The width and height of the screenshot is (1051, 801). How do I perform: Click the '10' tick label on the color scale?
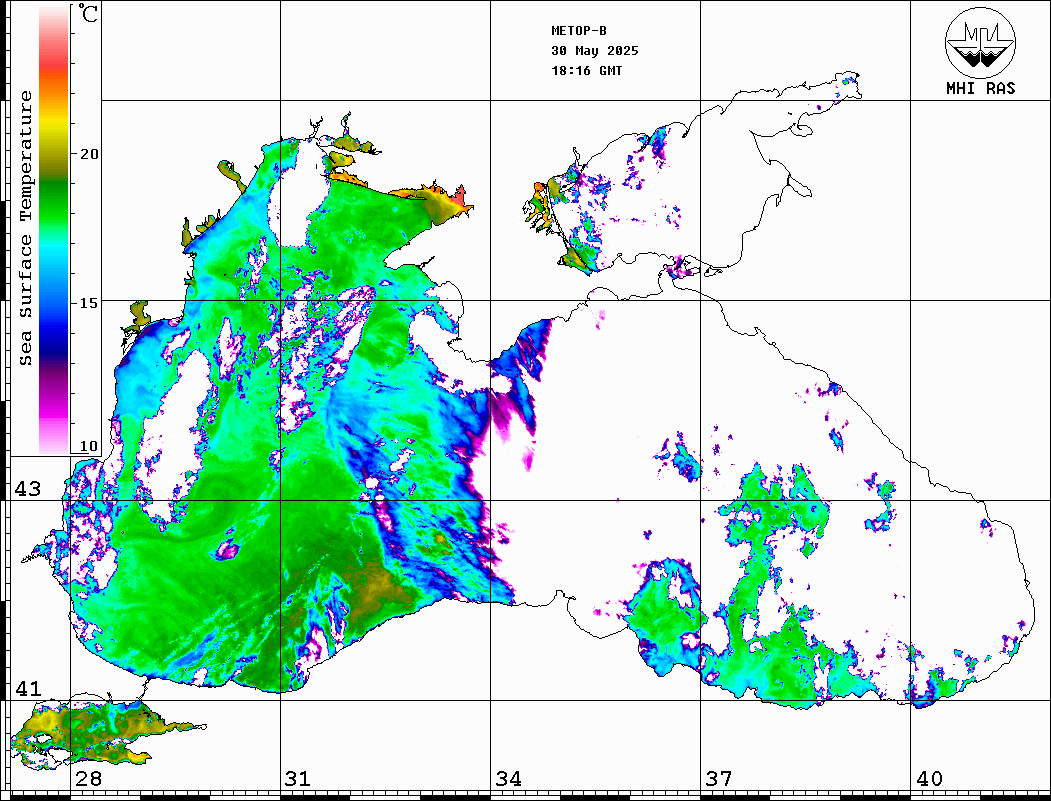tap(88, 446)
